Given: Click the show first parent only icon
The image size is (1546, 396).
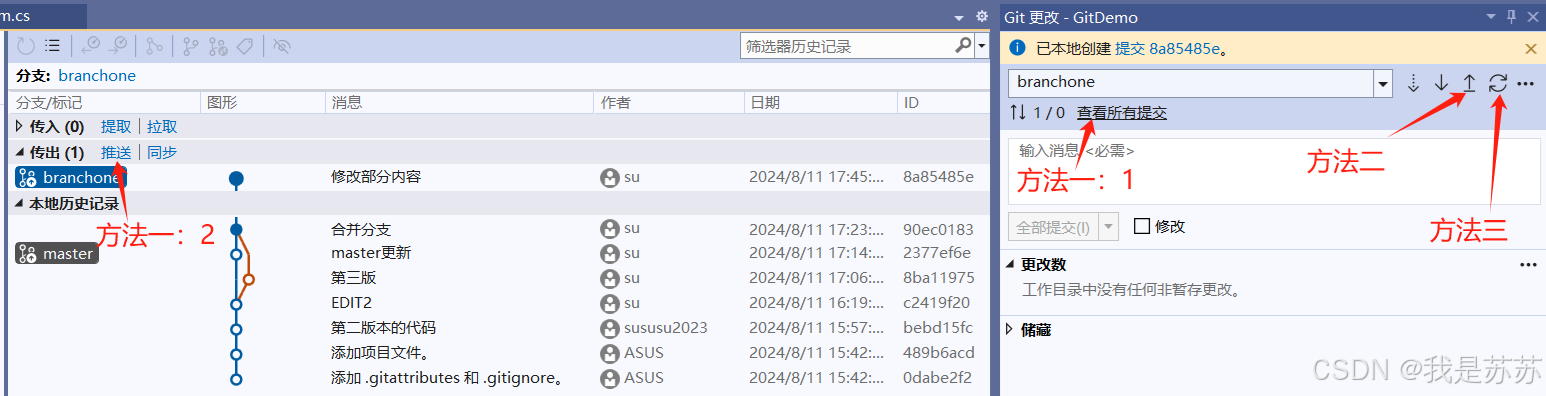Looking at the screenshot, I should click(154, 46).
